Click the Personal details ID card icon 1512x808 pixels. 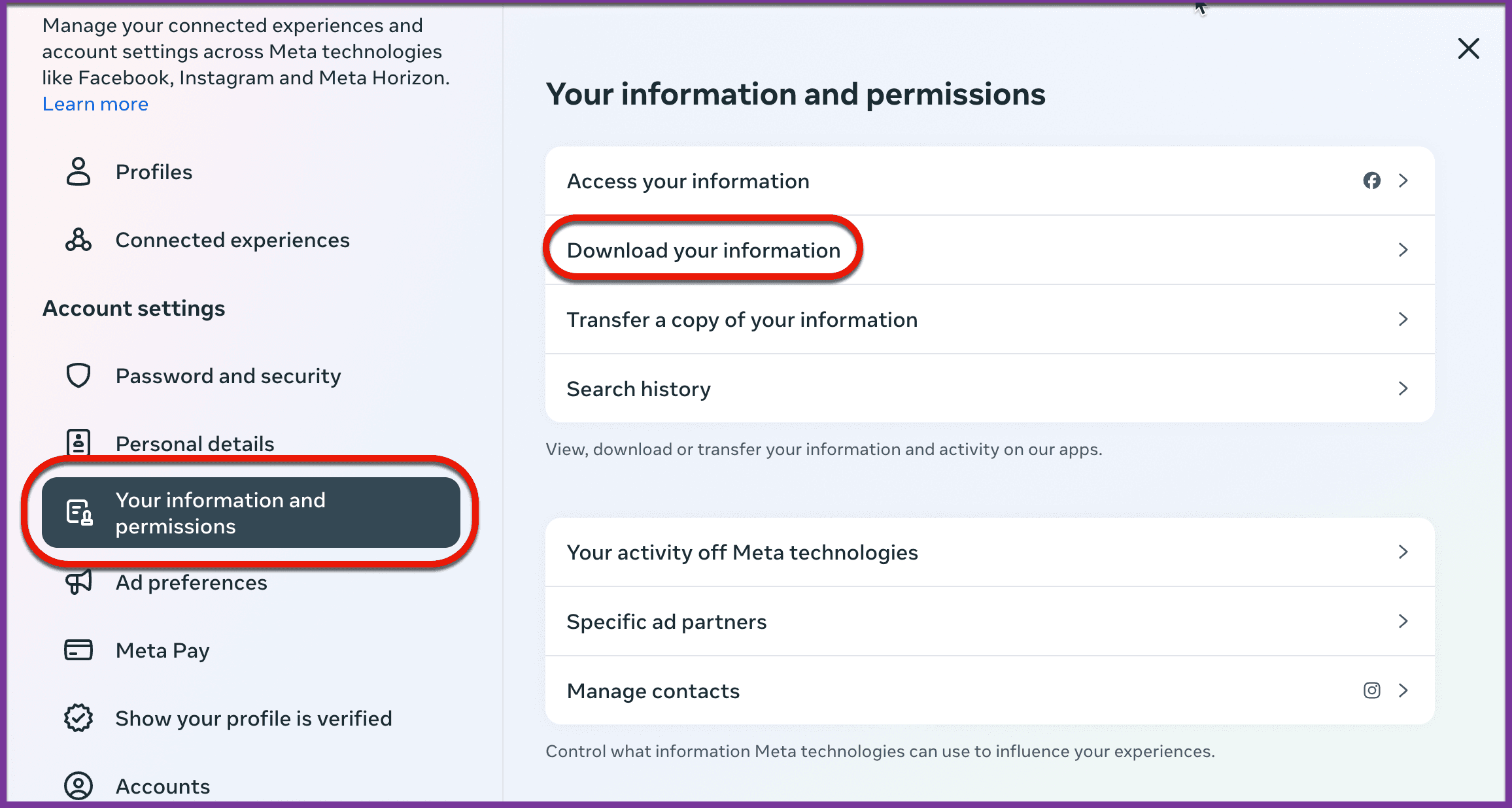pos(78,443)
